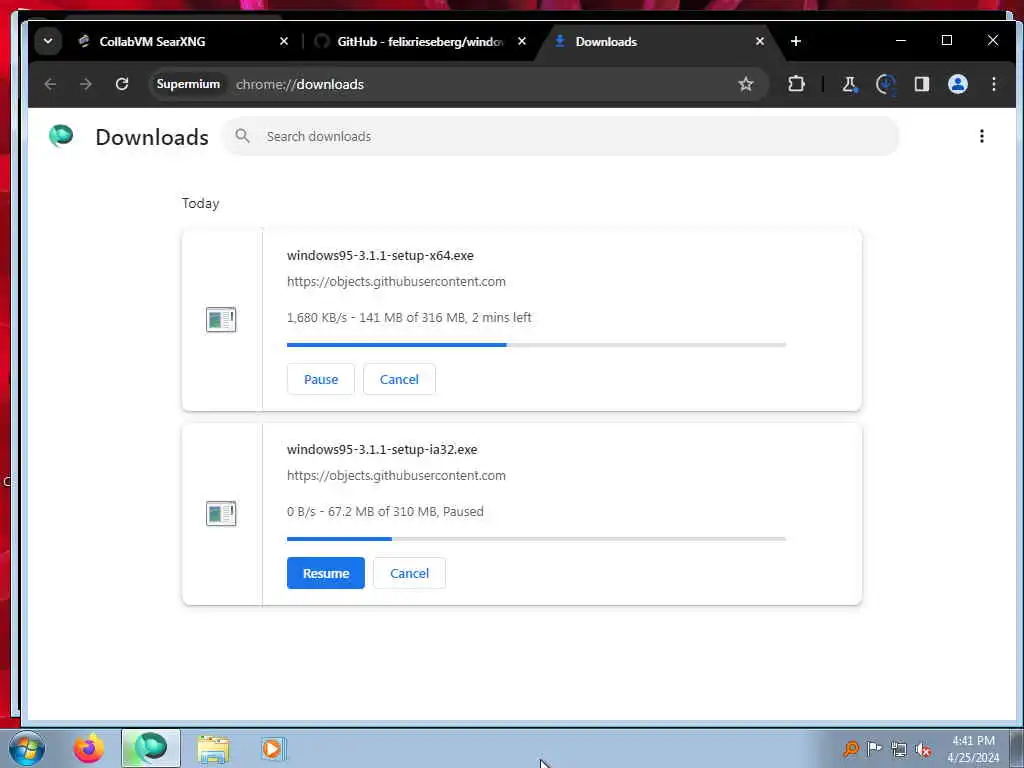The height and width of the screenshot is (768, 1024).
Task: Click the x64 setup file icon
Action: [x=221, y=319]
